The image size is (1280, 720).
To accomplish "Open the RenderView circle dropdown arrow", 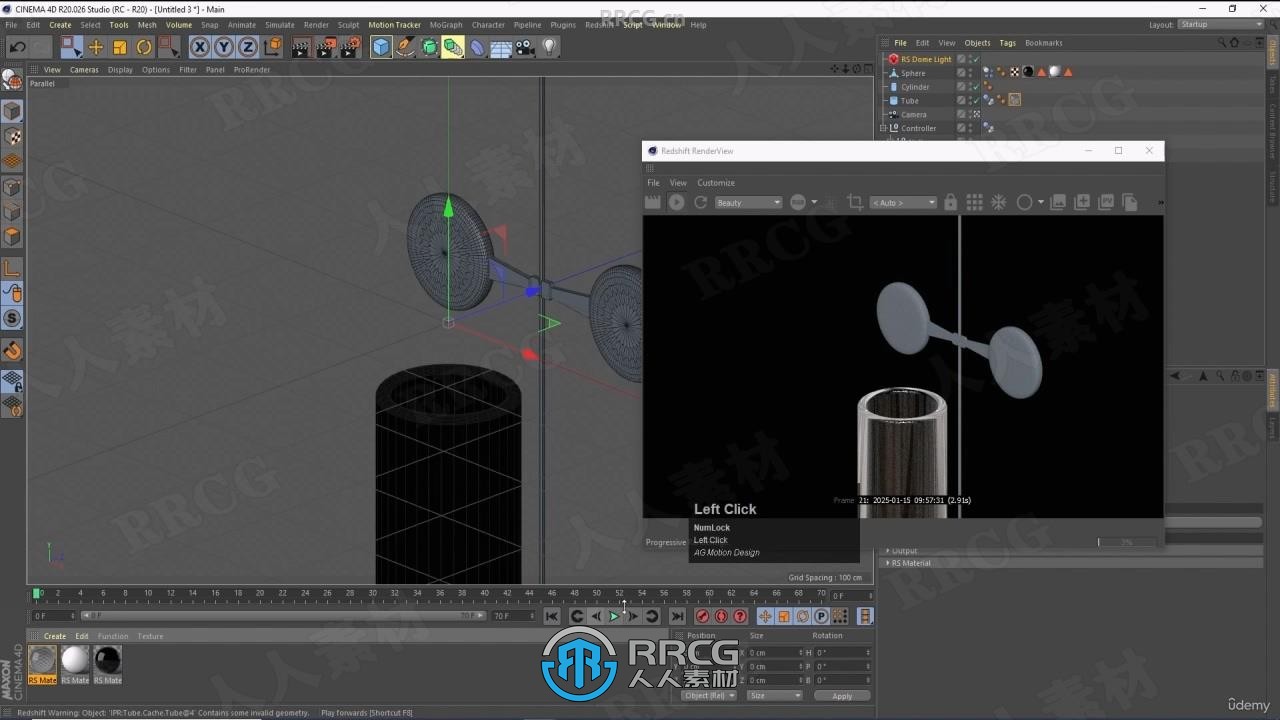I will (x=1041, y=202).
